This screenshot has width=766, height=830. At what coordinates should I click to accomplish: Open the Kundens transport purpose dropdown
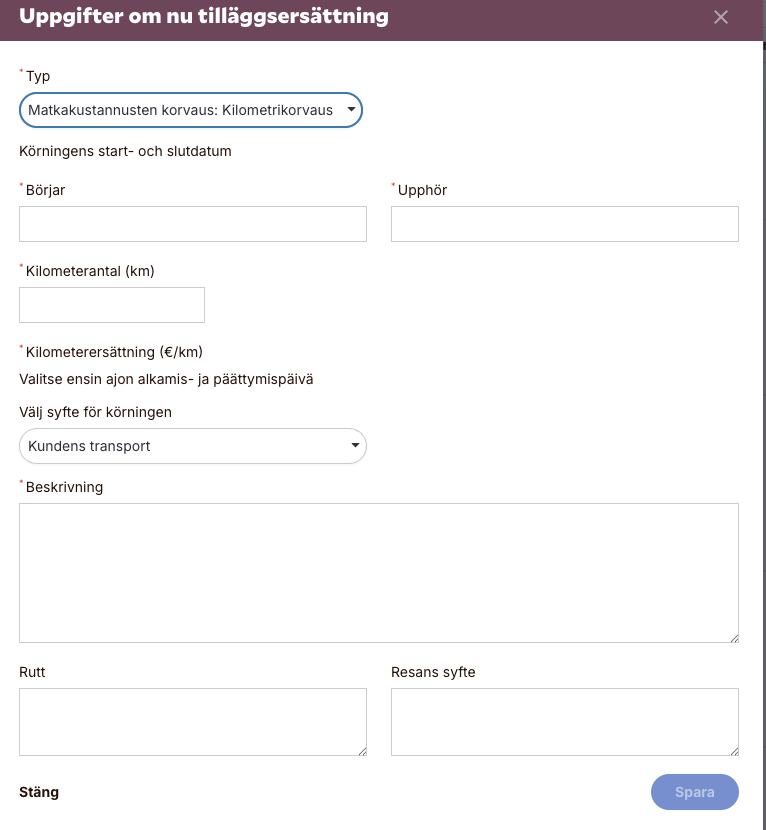point(193,446)
